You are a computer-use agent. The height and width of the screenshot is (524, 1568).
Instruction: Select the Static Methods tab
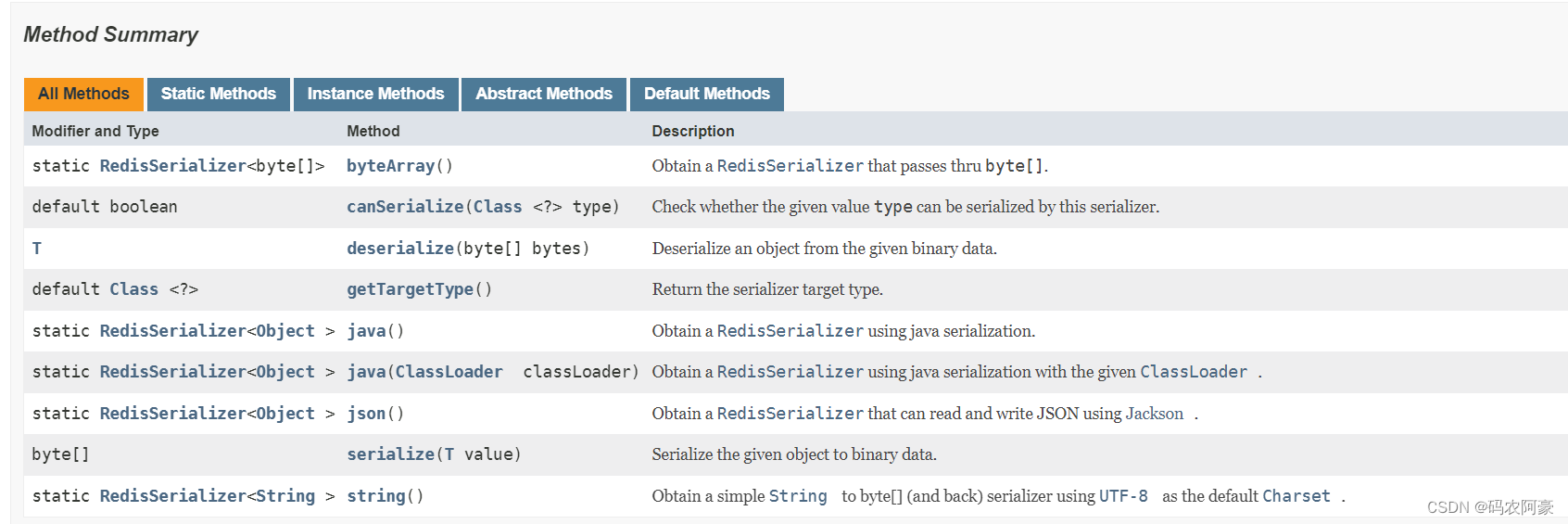click(218, 94)
